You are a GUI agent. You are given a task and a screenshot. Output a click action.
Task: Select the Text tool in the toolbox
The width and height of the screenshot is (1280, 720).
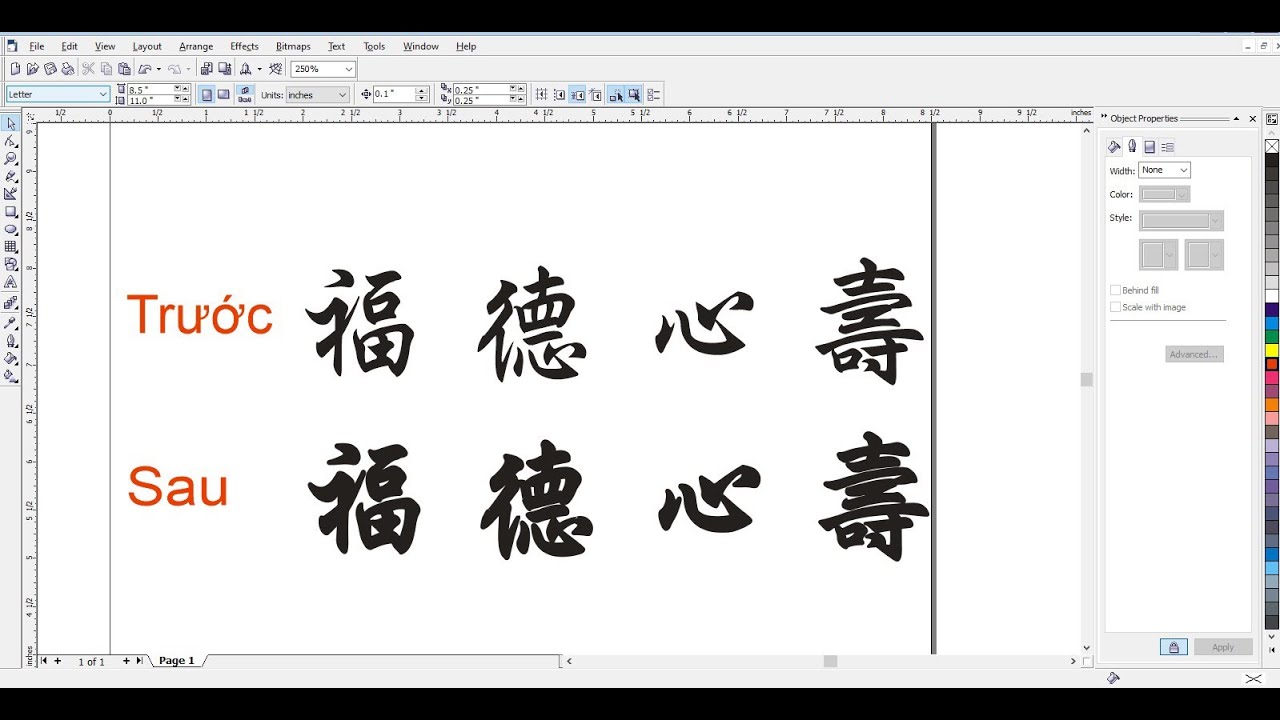tap(11, 282)
